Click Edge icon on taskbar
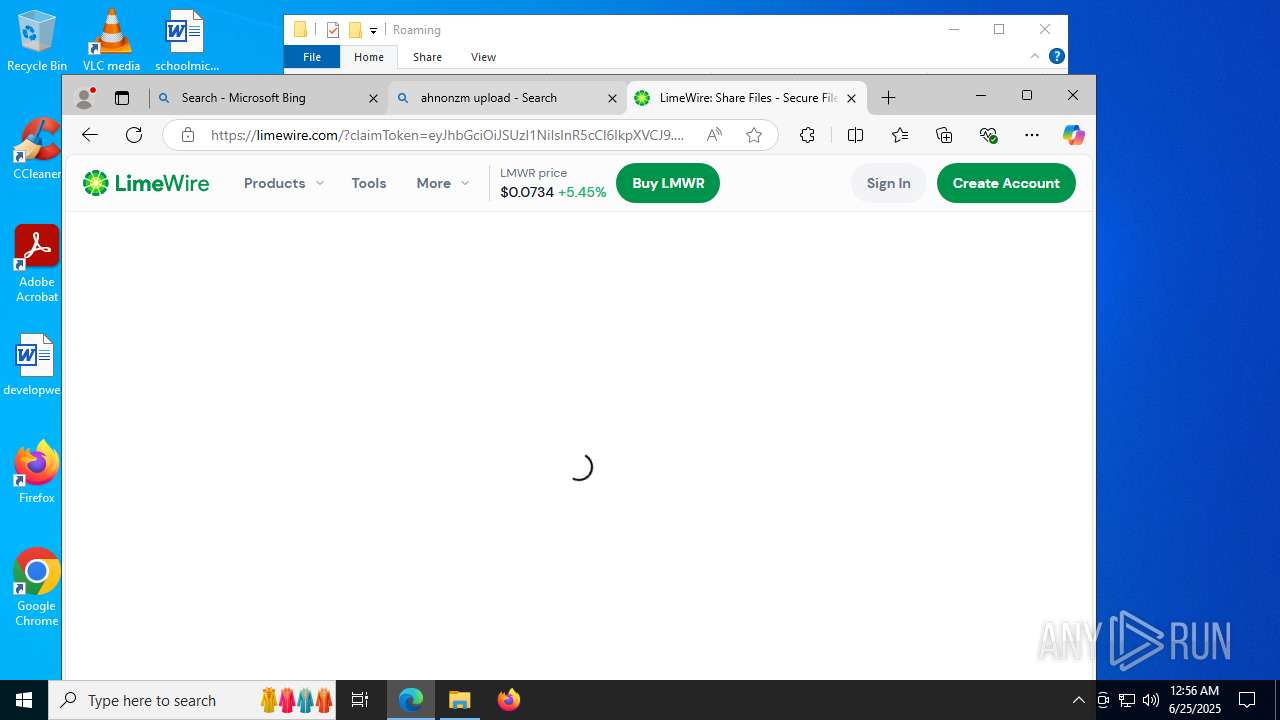Image resolution: width=1280 pixels, height=720 pixels. pyautogui.click(x=411, y=700)
